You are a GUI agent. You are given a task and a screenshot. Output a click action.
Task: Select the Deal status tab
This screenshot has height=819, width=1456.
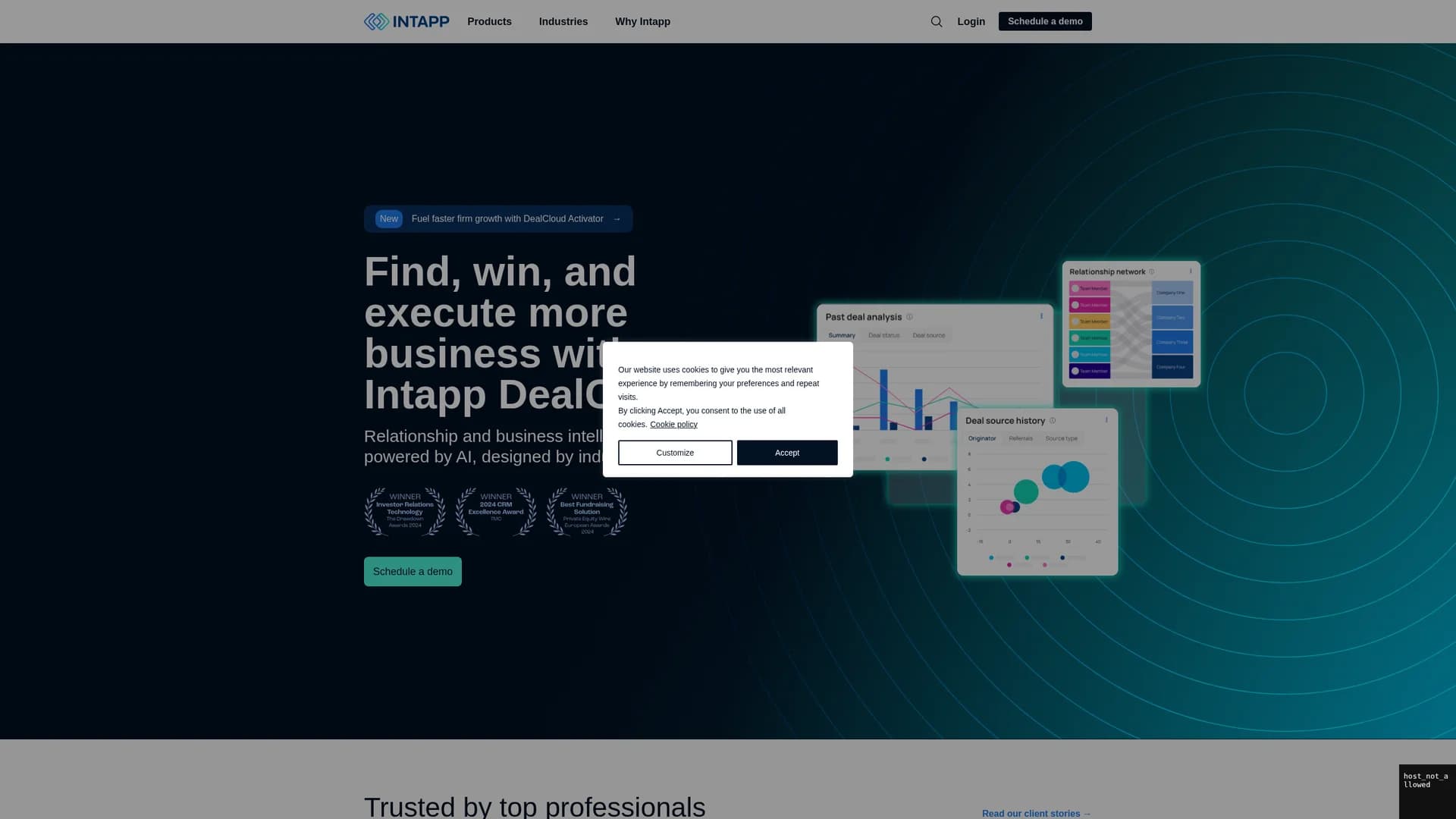[x=884, y=335]
